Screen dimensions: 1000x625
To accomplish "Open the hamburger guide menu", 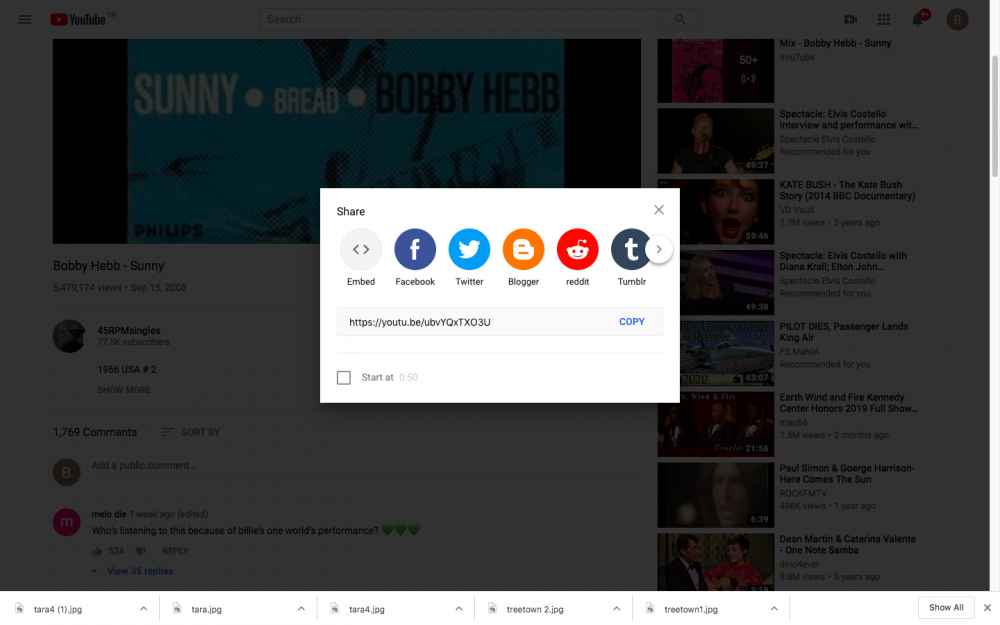I will coord(25,19).
